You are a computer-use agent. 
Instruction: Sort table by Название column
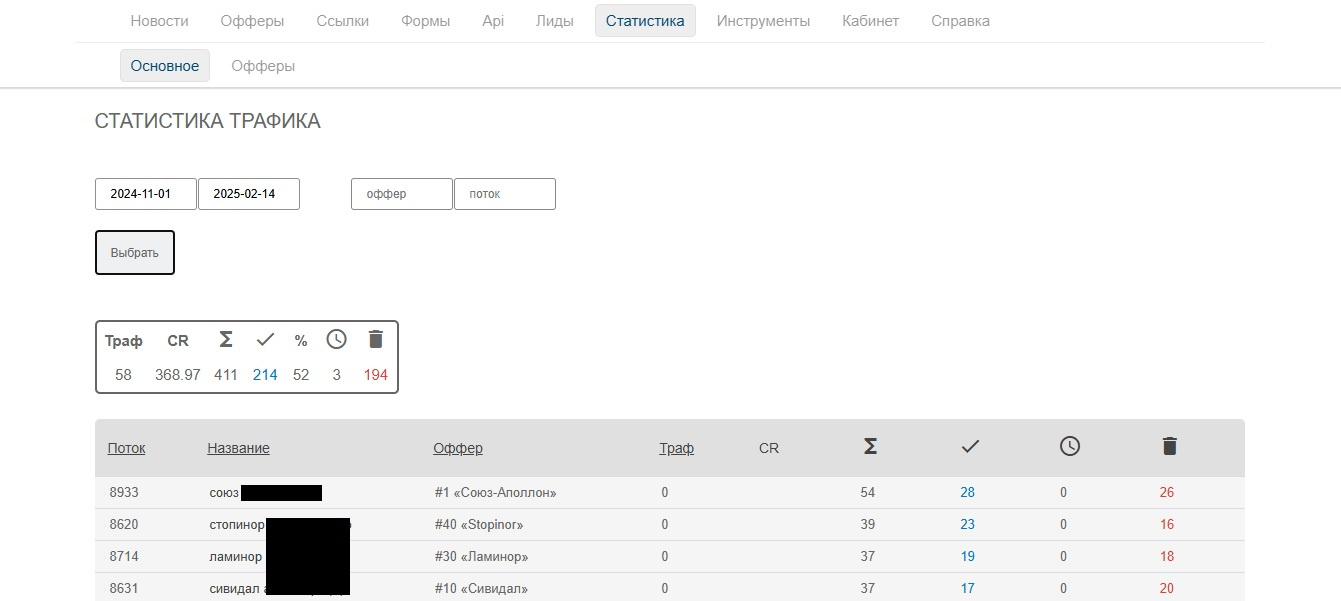pos(239,448)
